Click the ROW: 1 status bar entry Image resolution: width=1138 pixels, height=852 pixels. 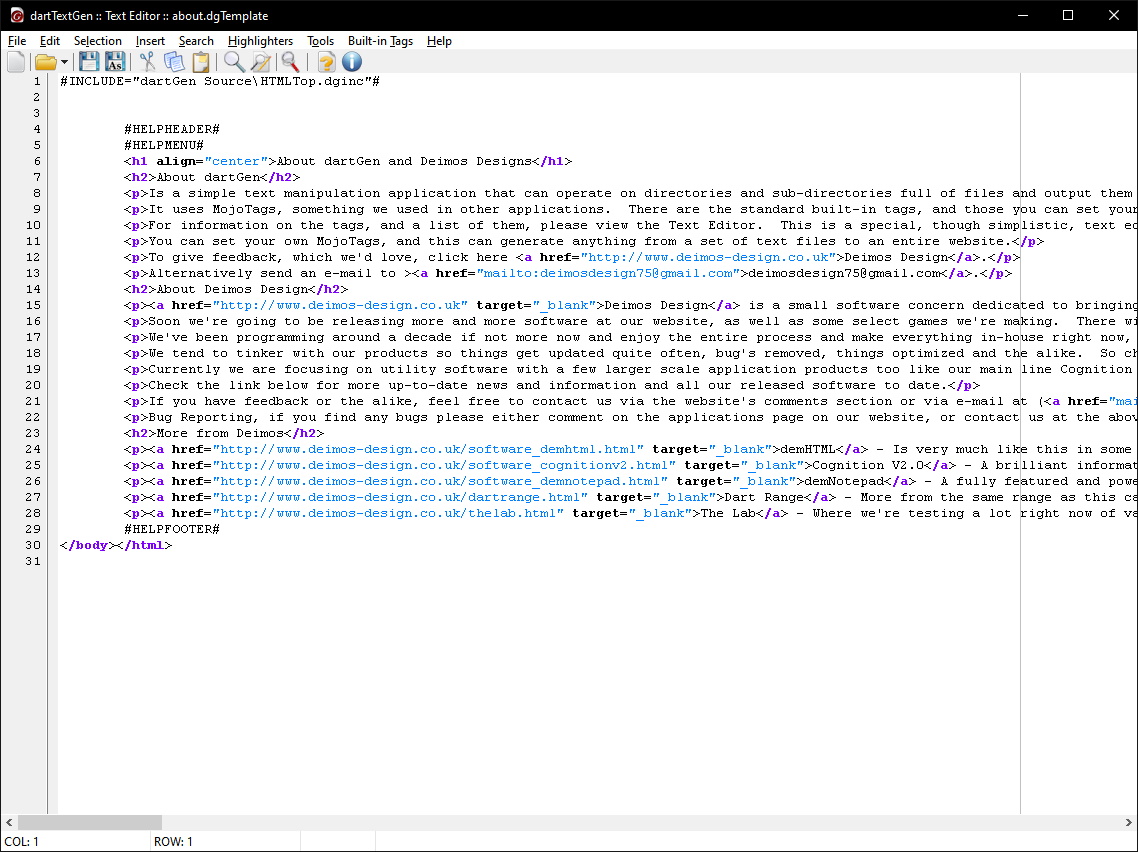173,842
